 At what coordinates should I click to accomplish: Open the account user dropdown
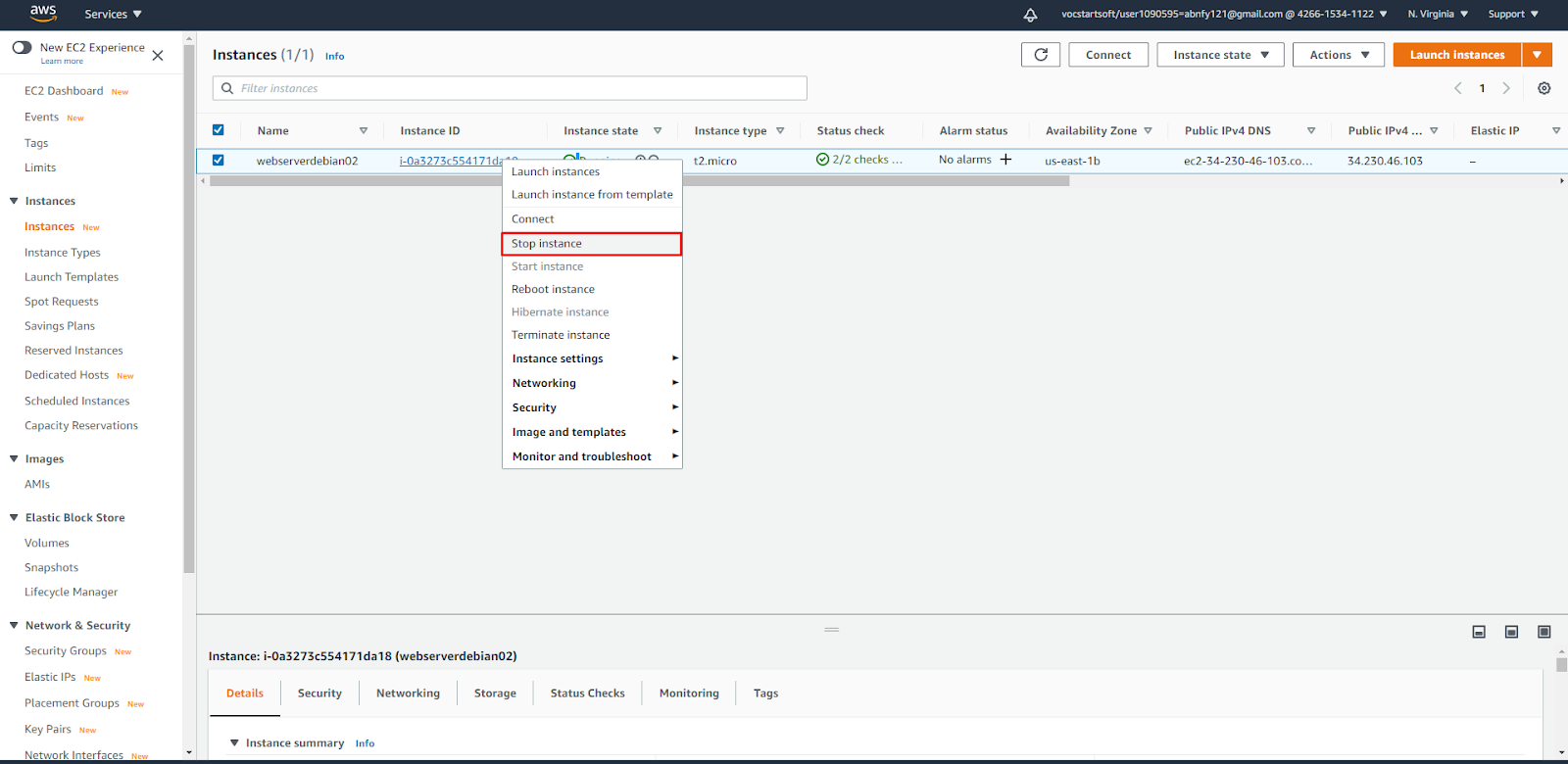pyautogui.click(x=1224, y=14)
